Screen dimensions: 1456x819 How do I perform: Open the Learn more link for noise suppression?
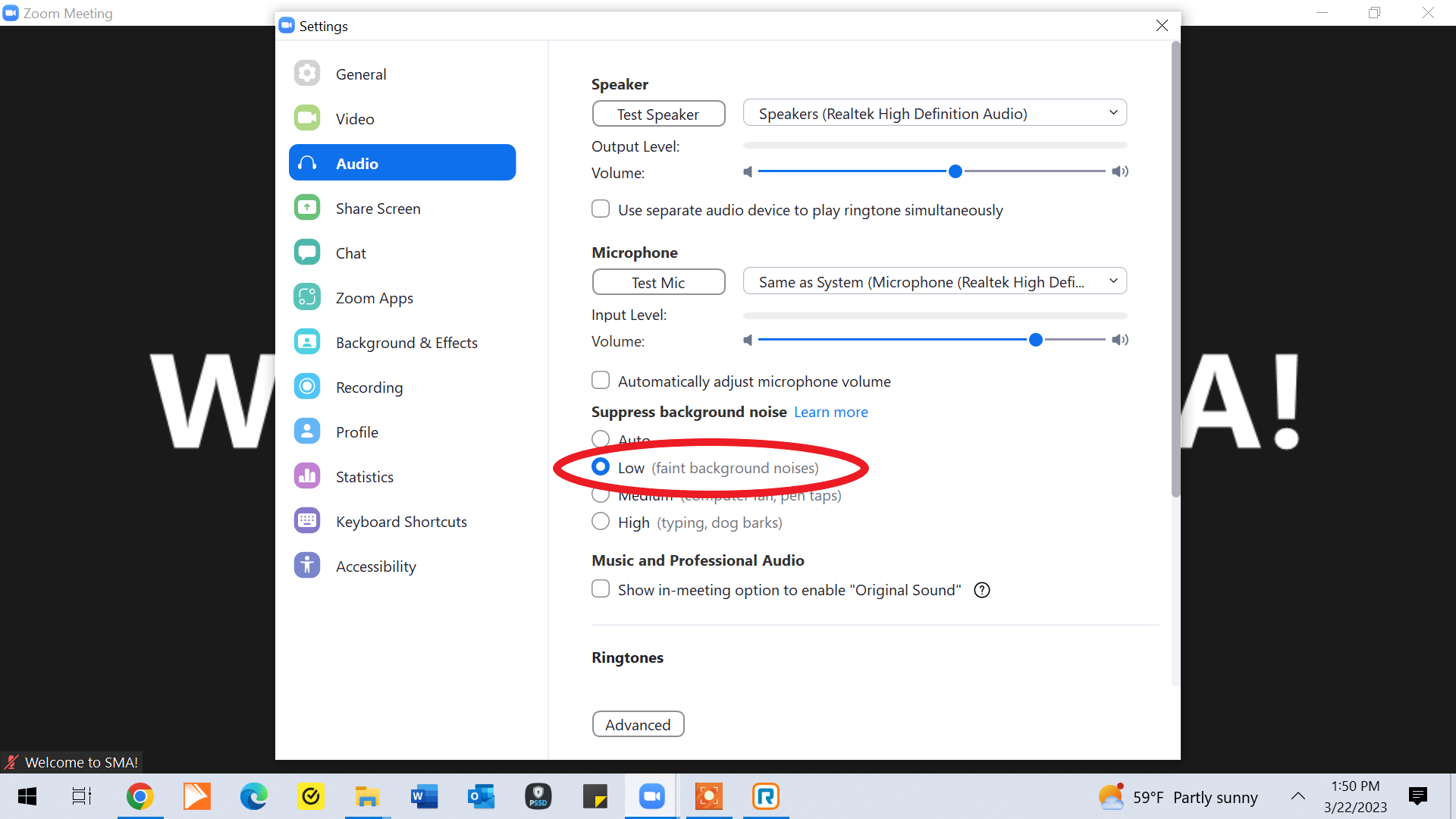831,412
